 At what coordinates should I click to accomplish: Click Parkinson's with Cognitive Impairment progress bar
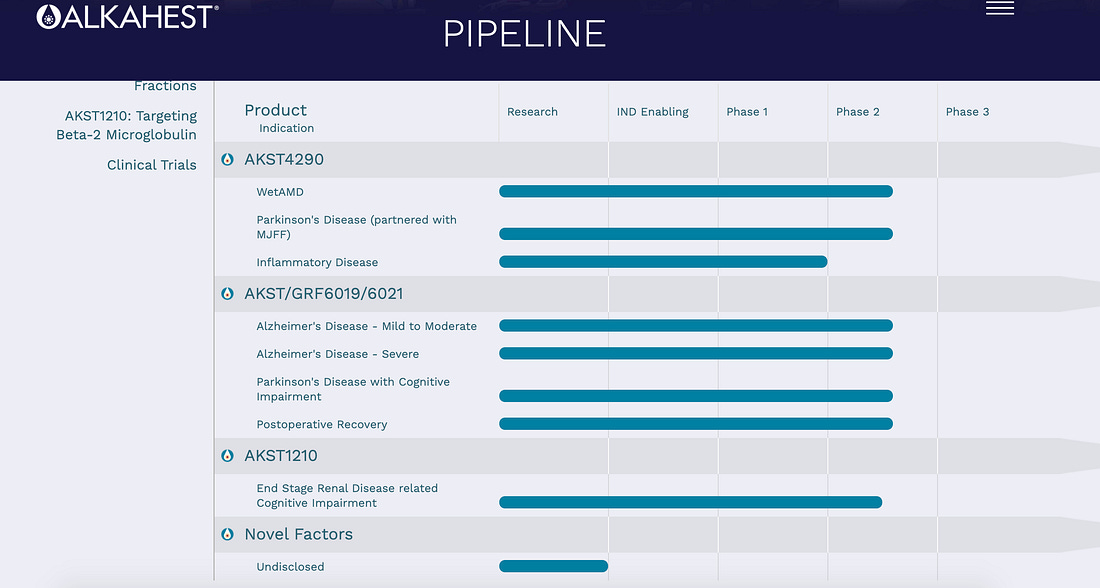tap(696, 396)
